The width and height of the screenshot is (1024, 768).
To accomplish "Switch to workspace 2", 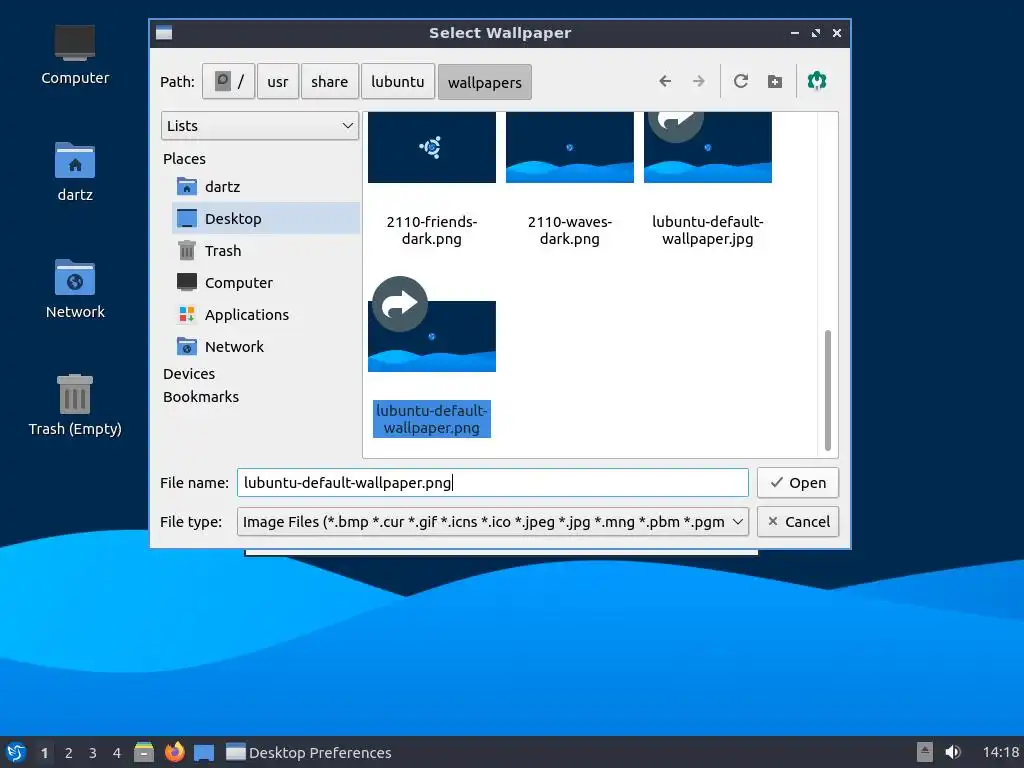I will click(x=69, y=753).
